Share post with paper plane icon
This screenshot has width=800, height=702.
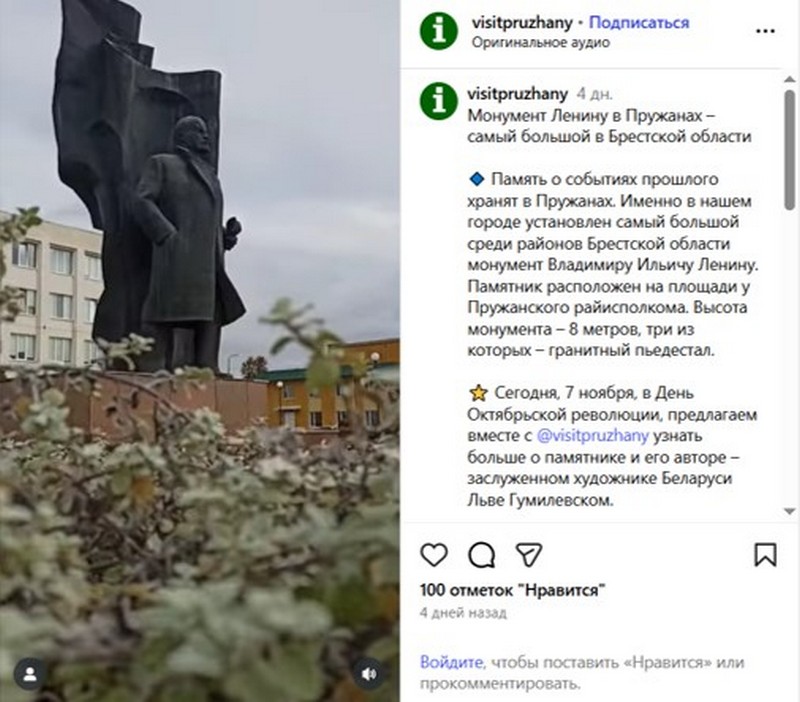[529, 554]
